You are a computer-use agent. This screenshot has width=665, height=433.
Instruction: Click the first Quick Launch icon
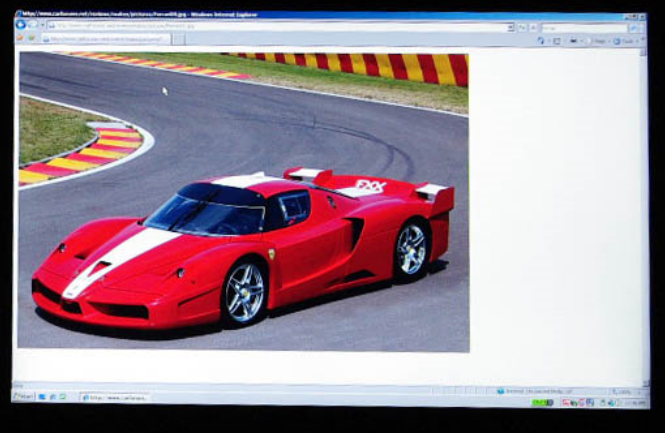[42, 397]
